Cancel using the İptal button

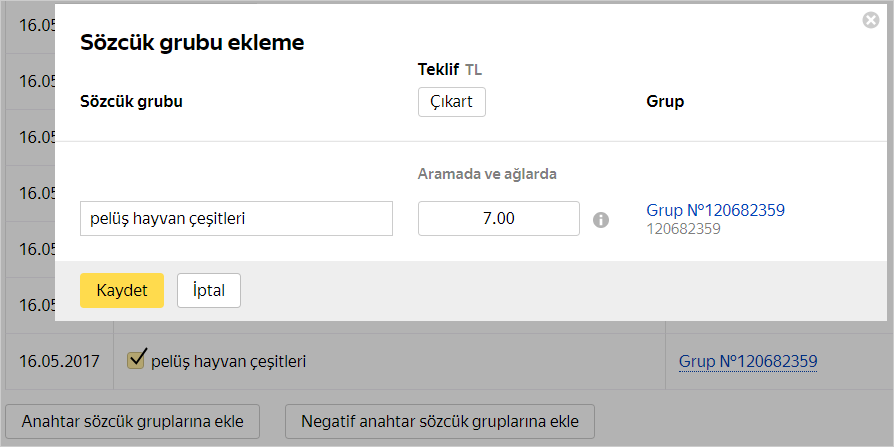[209, 290]
